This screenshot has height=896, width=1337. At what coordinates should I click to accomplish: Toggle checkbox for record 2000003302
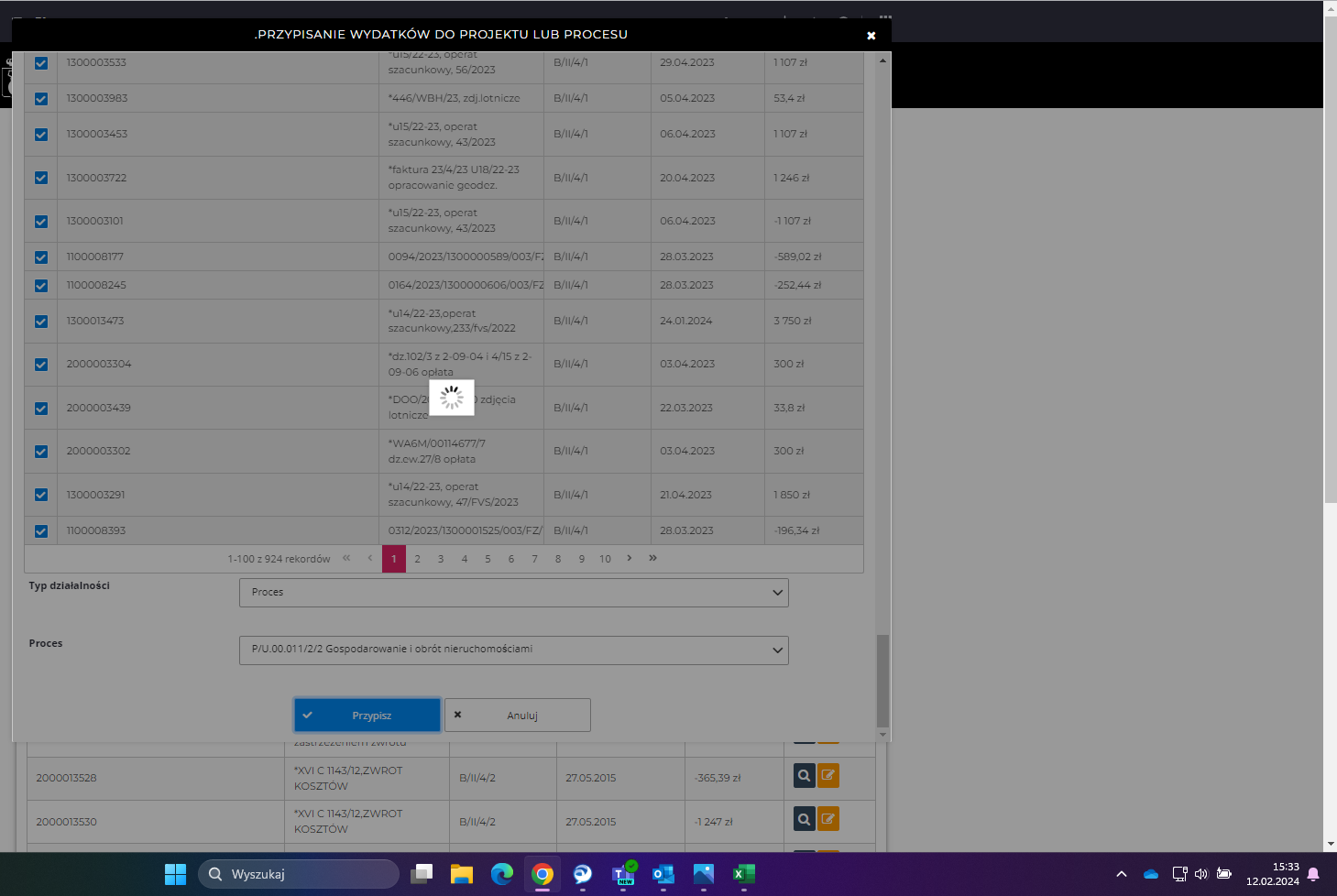point(41,452)
